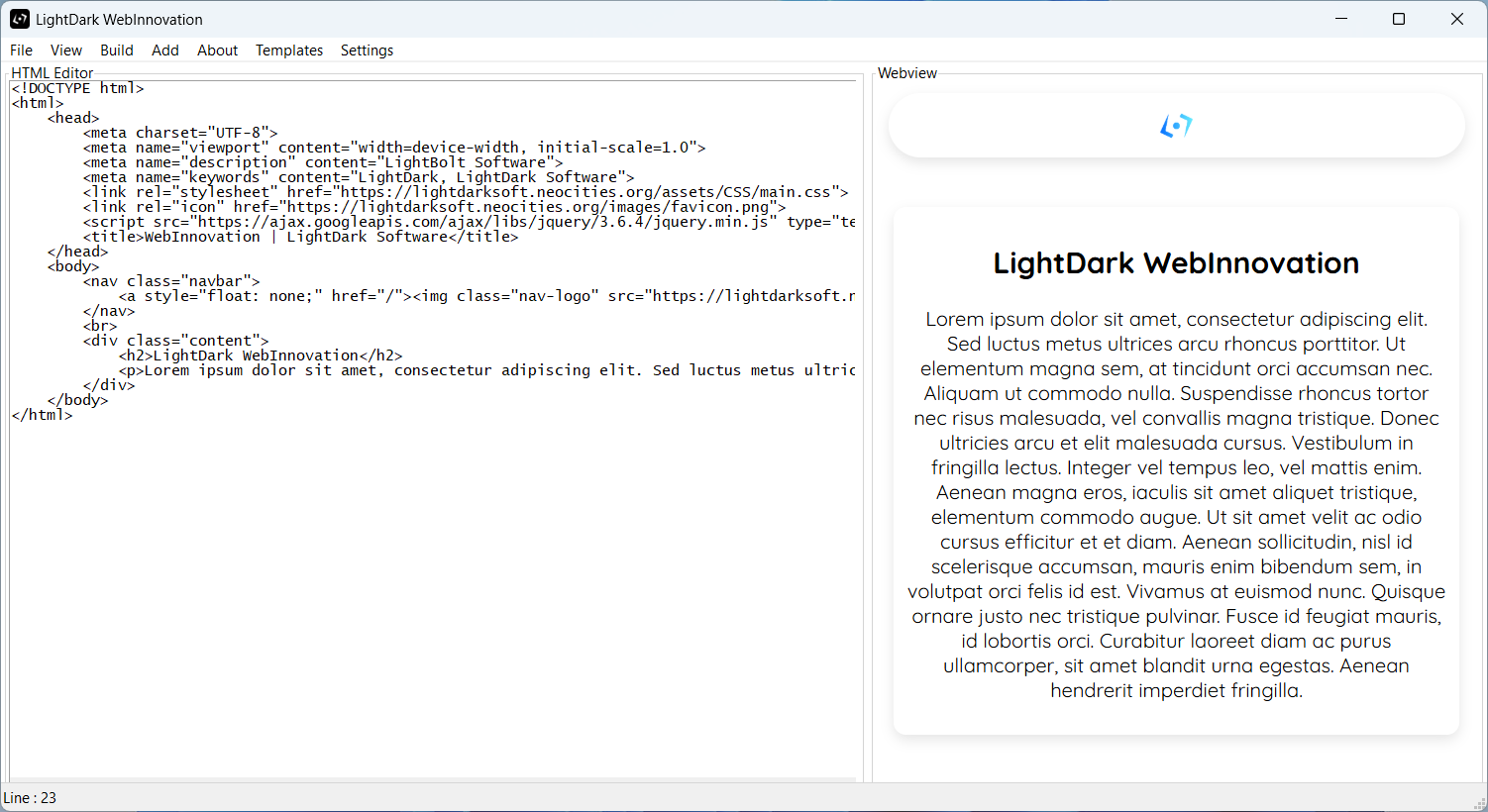1488x812 pixels.
Task: Click the resize grip in status bar corner
Action: 1479,803
